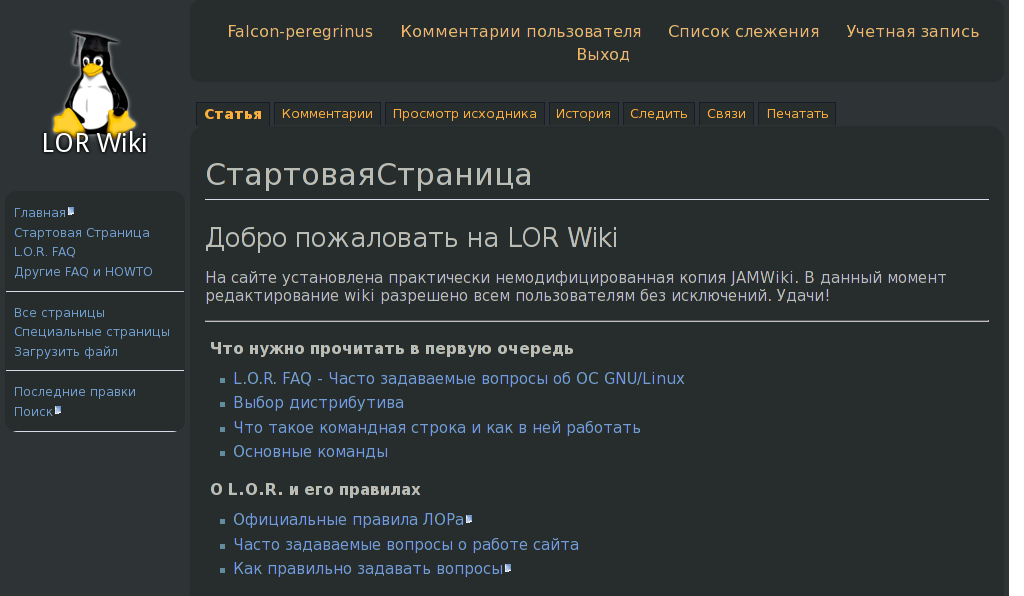Click the external link icon beside Поиск
1024x596 pixels.
click(58, 408)
